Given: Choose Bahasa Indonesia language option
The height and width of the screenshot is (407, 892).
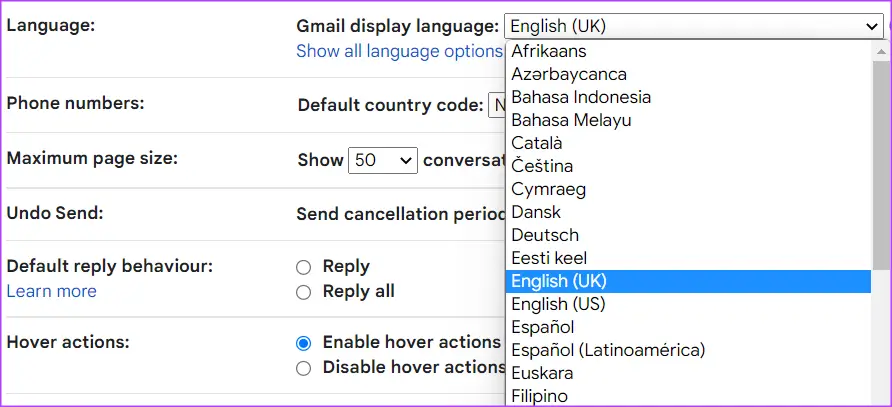Looking at the screenshot, I should [x=581, y=97].
